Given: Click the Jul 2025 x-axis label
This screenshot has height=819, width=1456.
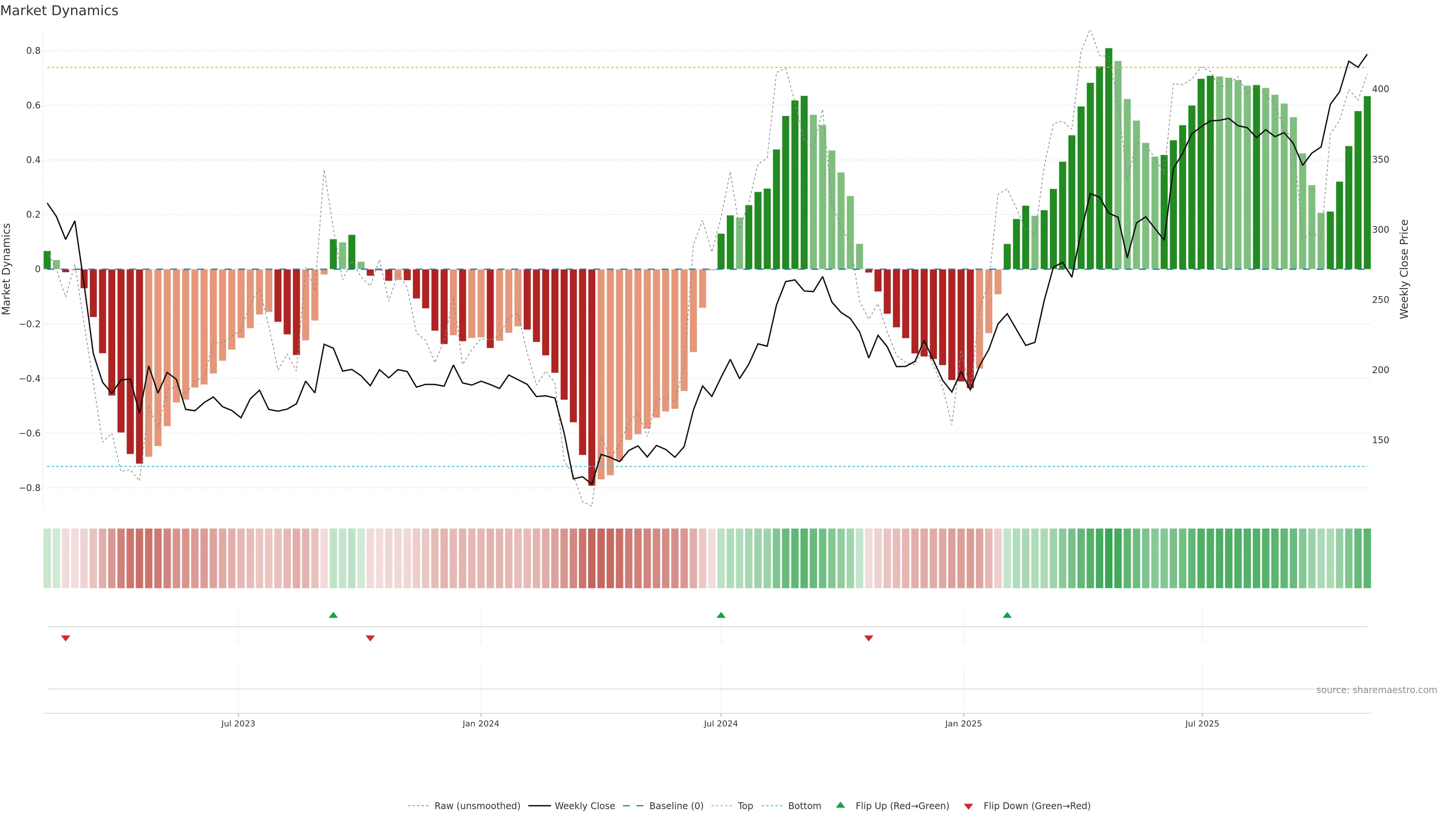Looking at the screenshot, I should click(x=1202, y=723).
